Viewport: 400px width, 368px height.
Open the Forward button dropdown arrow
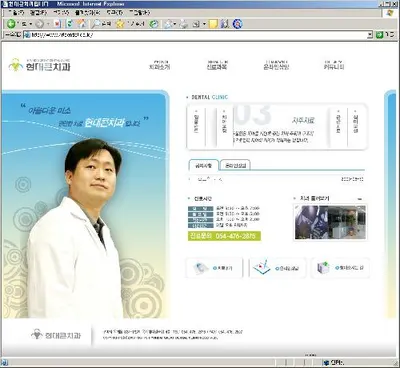pyautogui.click(x=48, y=24)
